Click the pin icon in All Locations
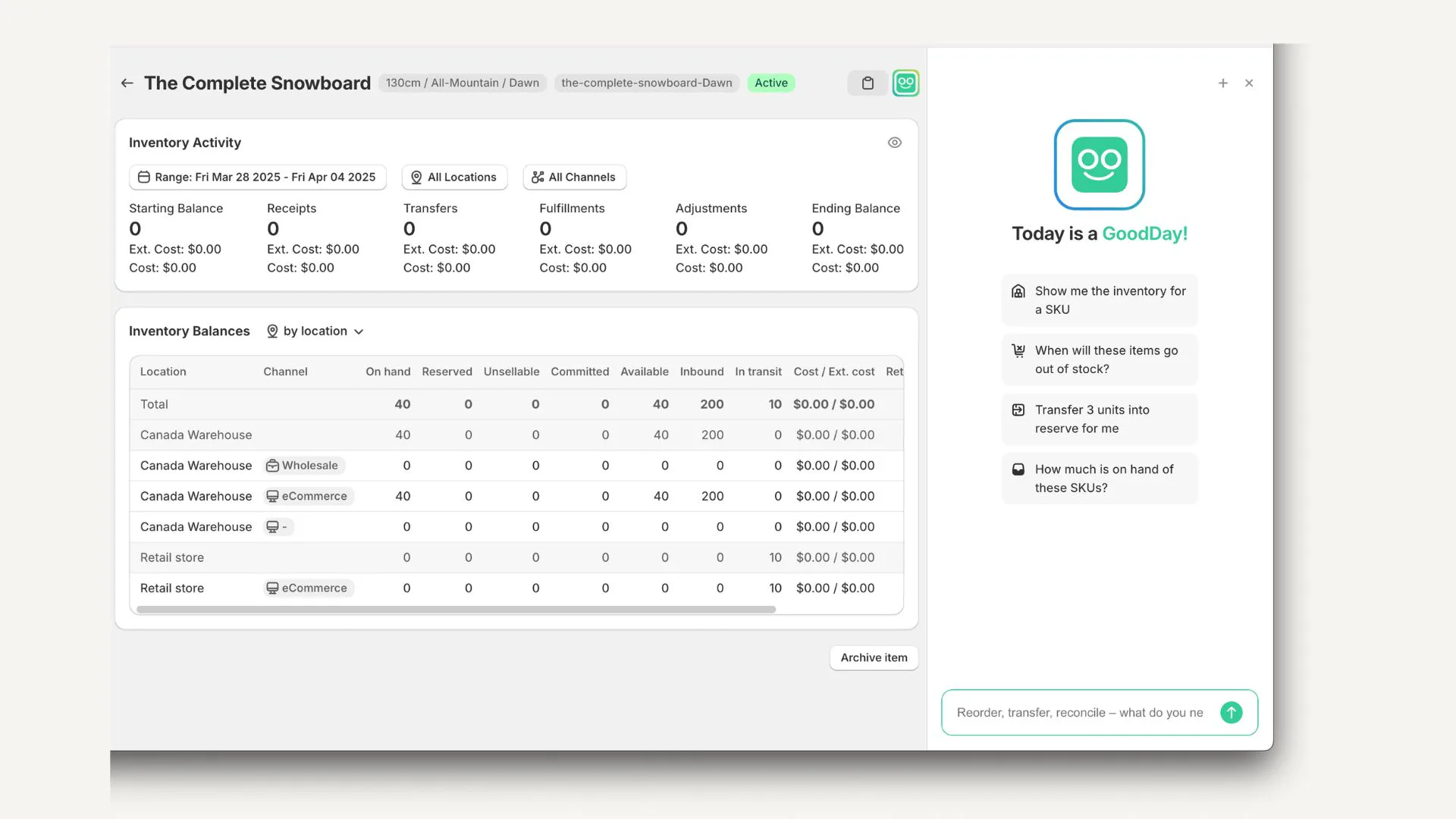Image resolution: width=1456 pixels, height=819 pixels. pyautogui.click(x=416, y=177)
